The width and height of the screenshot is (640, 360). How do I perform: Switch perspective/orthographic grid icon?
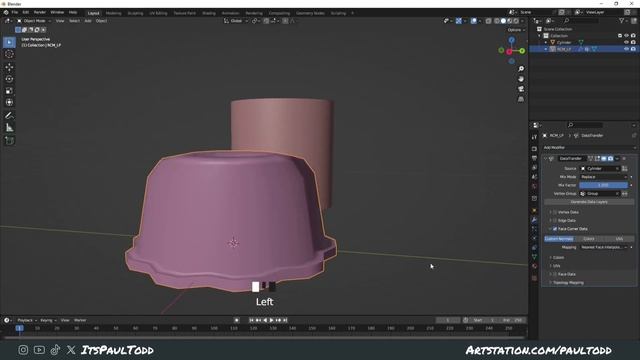(521, 99)
